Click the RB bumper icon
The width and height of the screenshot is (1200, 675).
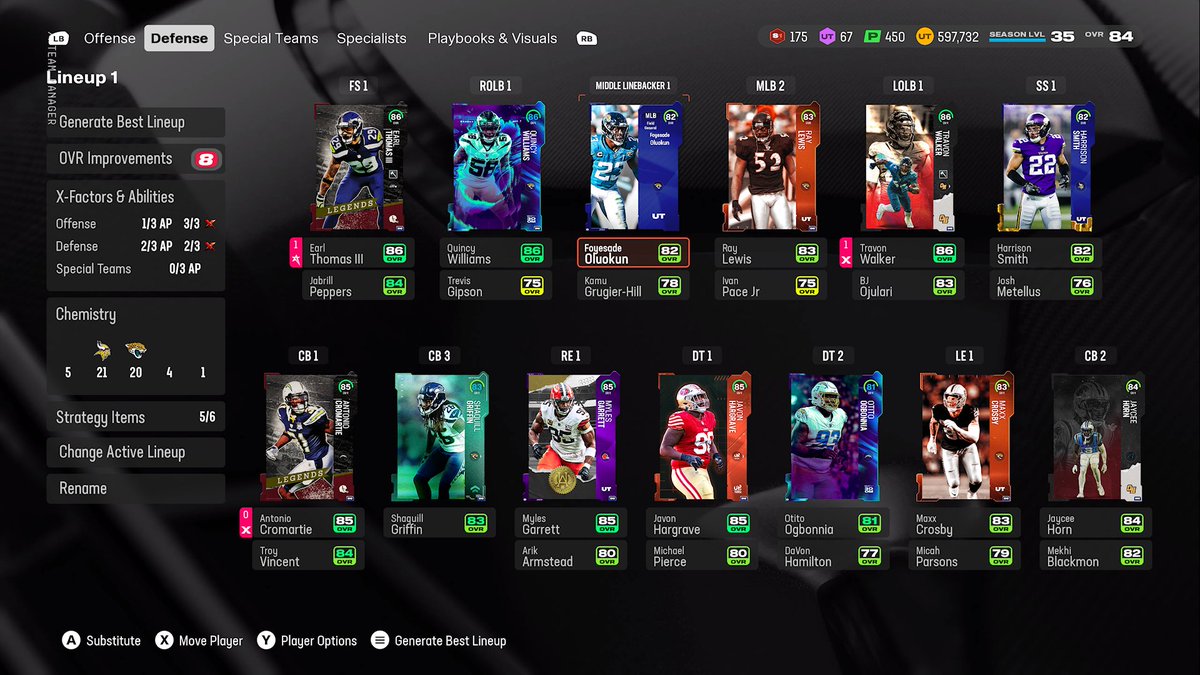[x=586, y=39]
